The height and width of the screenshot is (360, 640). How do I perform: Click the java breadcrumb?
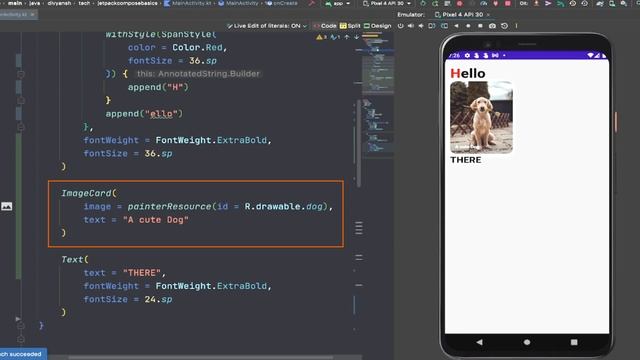click(35, 3)
